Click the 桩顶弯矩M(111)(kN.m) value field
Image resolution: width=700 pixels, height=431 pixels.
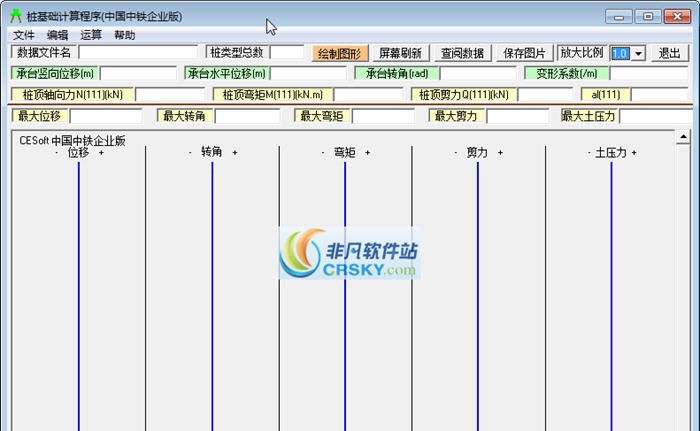(368, 94)
